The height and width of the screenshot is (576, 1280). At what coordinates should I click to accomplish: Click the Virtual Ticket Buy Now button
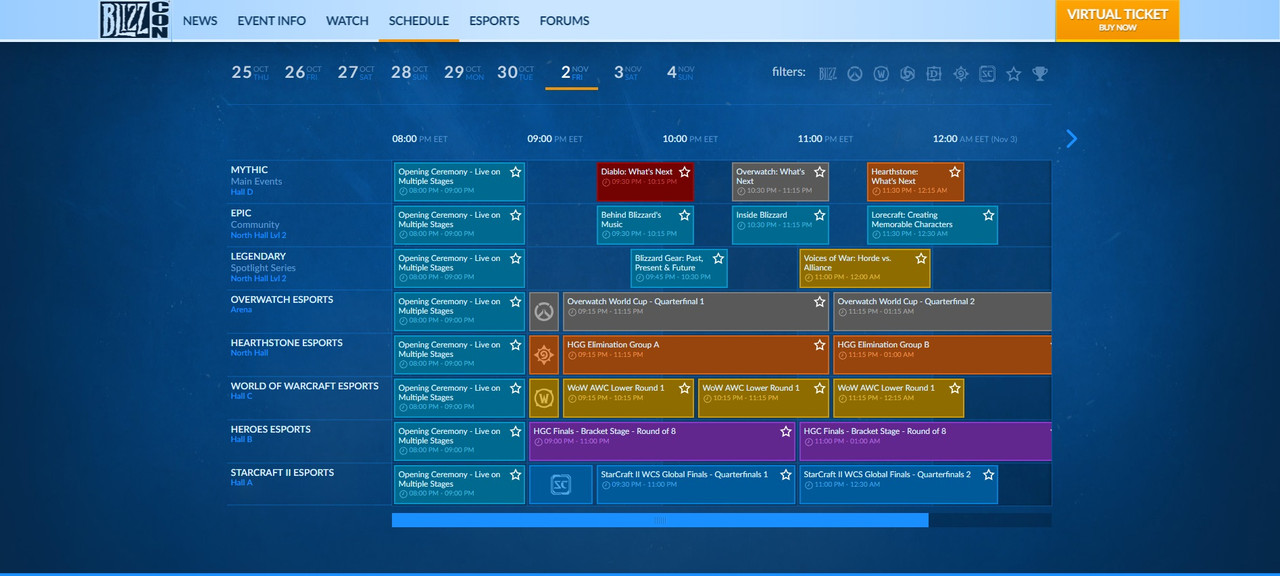[1117, 20]
